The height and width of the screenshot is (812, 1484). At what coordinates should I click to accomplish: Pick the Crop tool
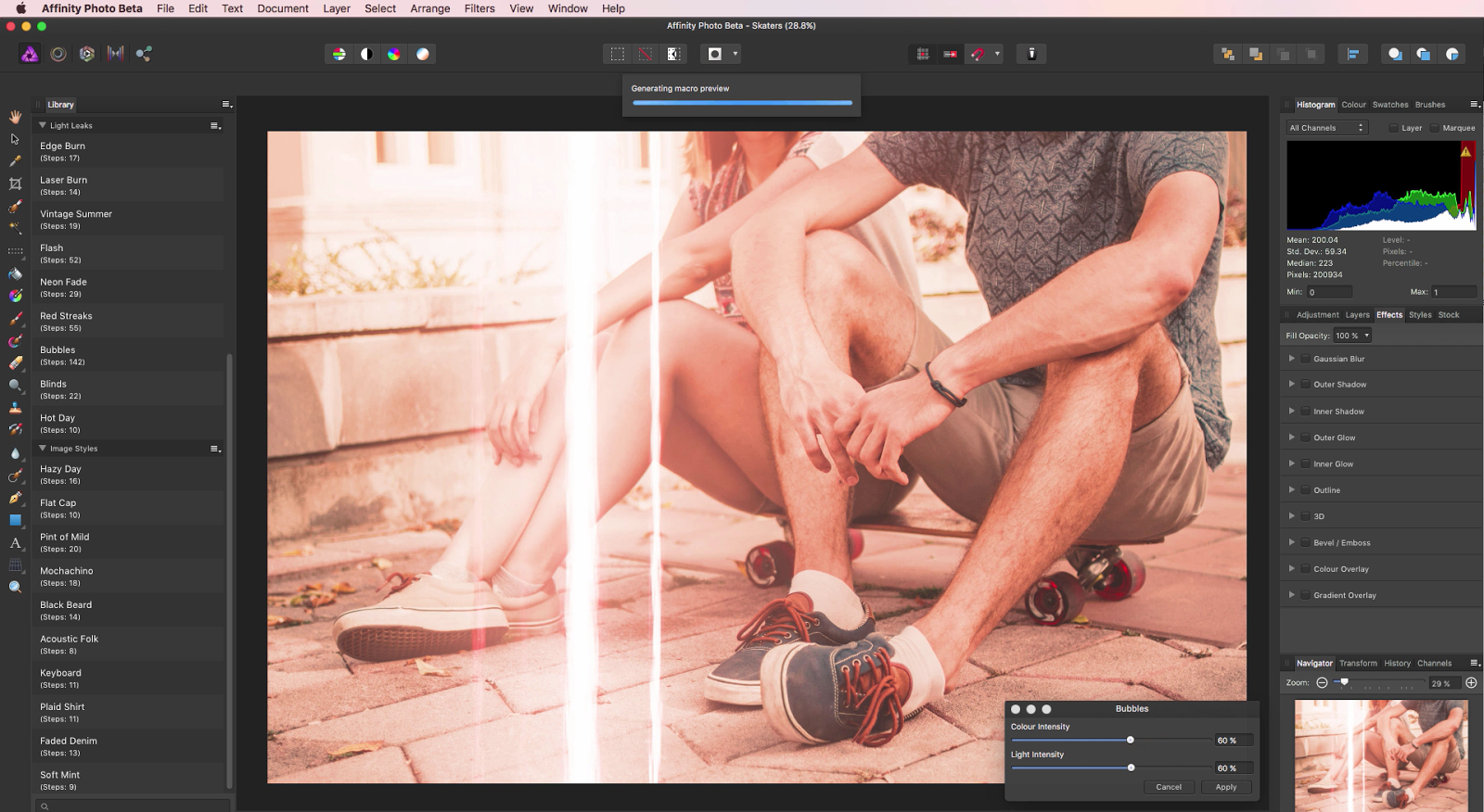click(15, 184)
